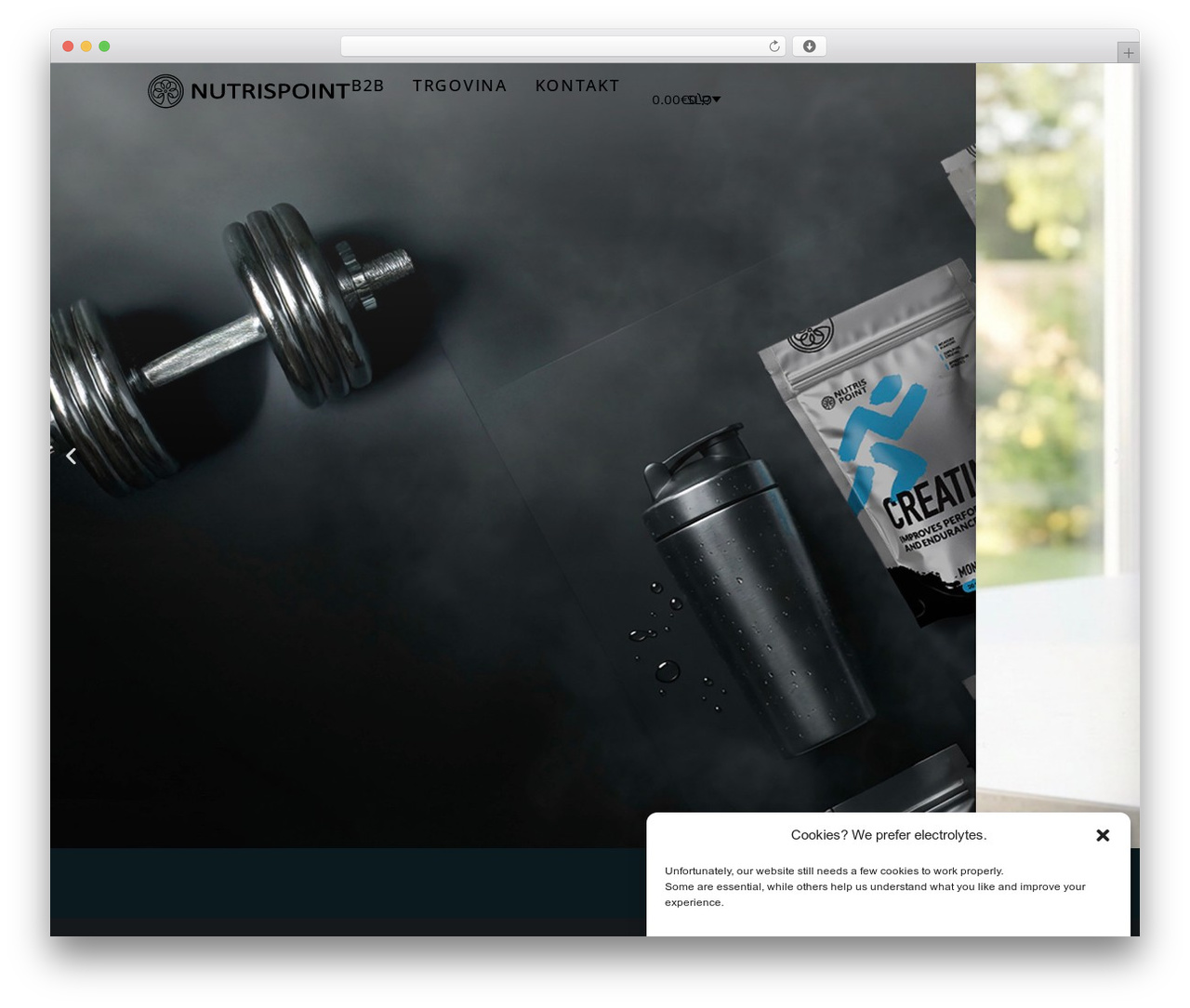
Task: Click the yellow minimize window button
Action: click(x=86, y=46)
